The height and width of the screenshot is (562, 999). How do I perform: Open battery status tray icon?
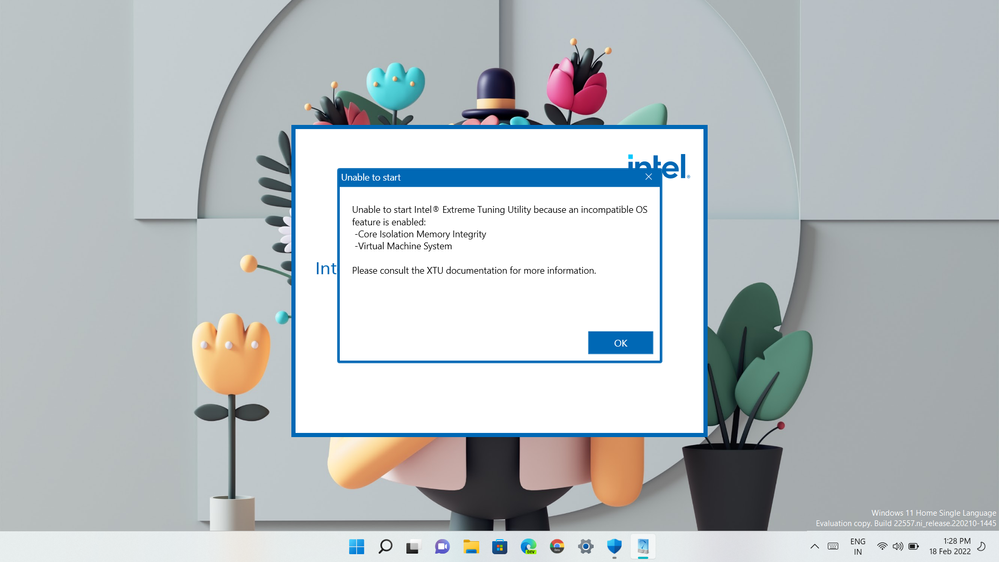pyautogui.click(x=914, y=547)
